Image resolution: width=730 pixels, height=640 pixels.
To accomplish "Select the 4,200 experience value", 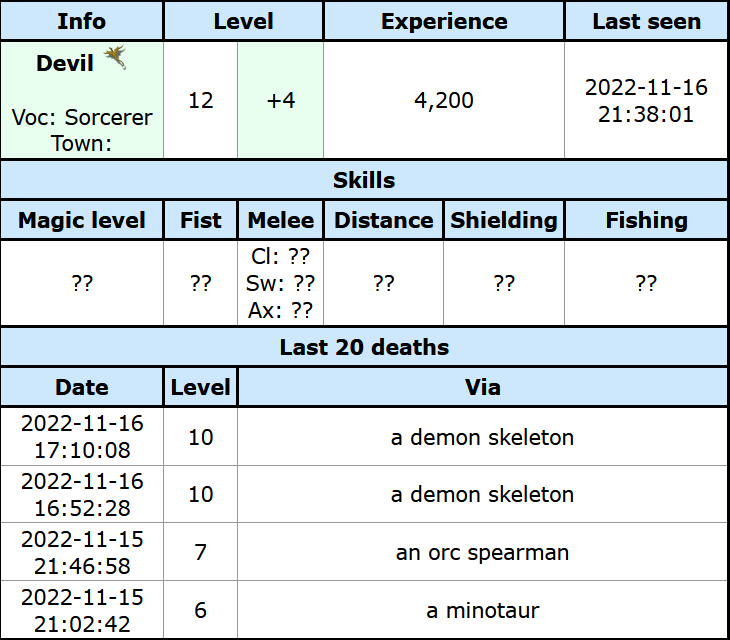I will click(x=444, y=100).
